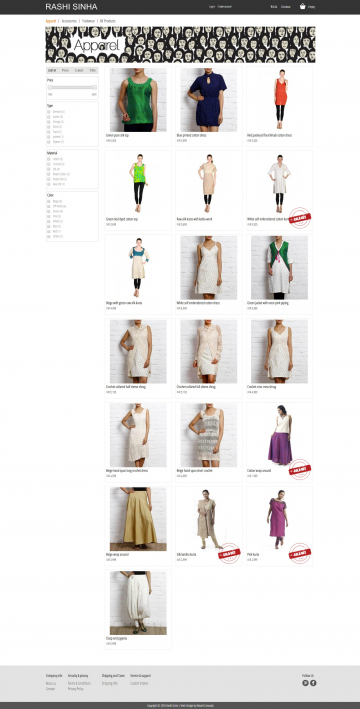Tick the last checkbox under Color
This screenshot has width=360, height=709.
click(48, 236)
